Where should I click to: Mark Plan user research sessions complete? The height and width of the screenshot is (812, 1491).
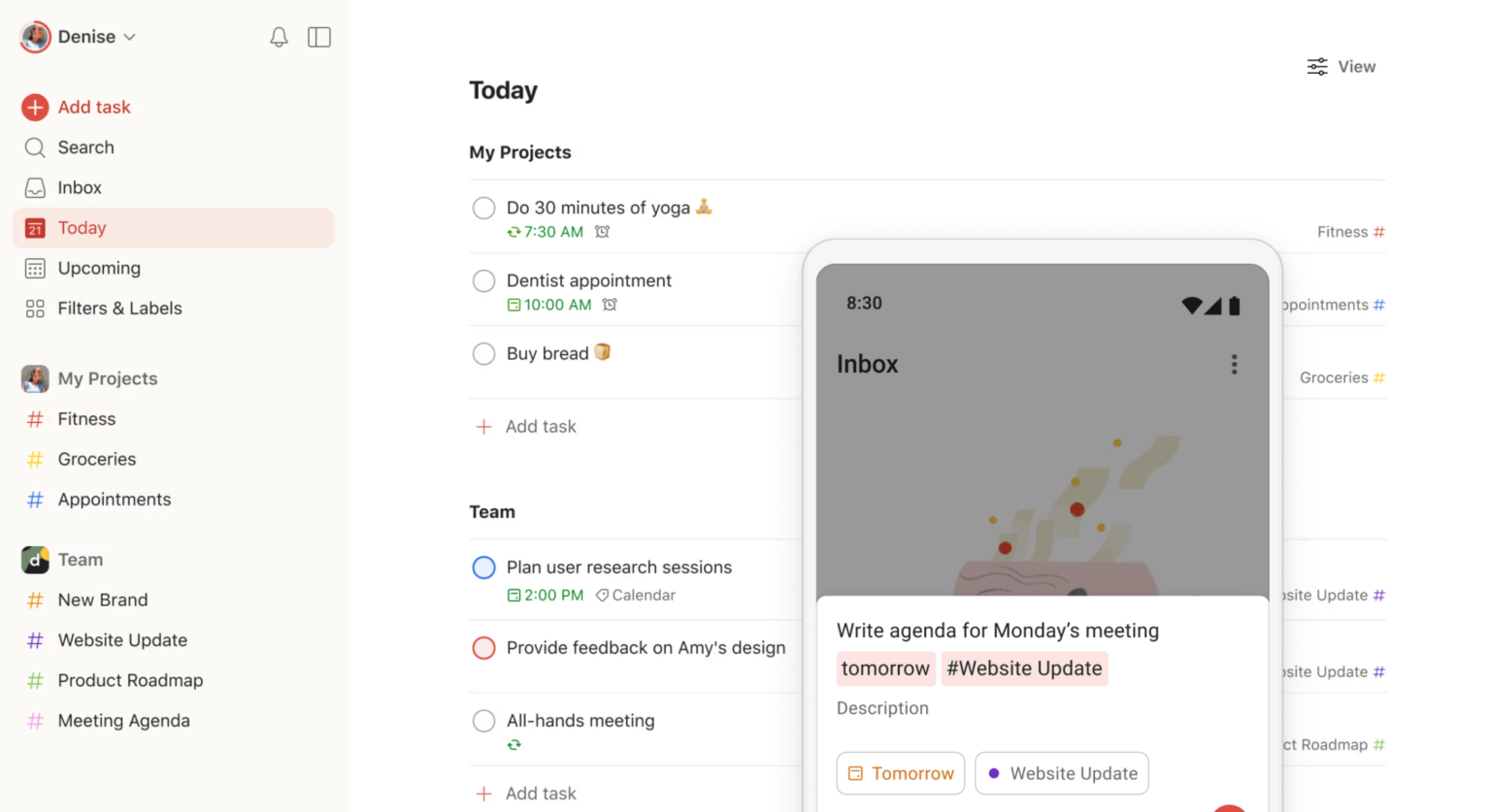(483, 568)
